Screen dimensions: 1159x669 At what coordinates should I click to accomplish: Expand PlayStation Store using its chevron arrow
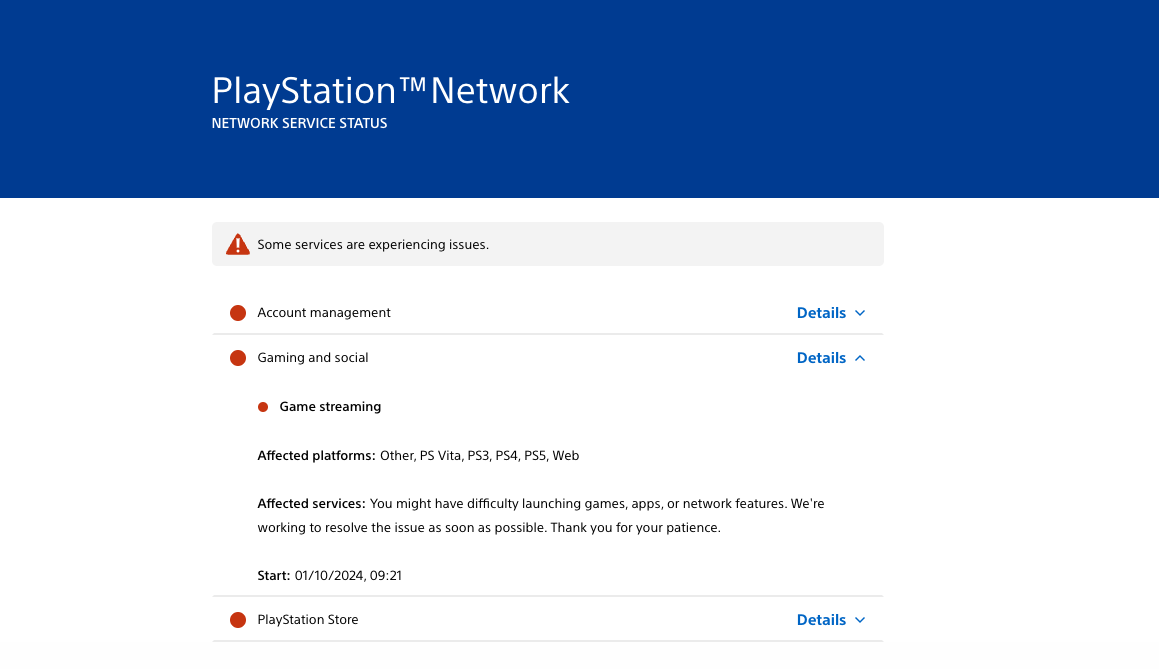click(860, 620)
